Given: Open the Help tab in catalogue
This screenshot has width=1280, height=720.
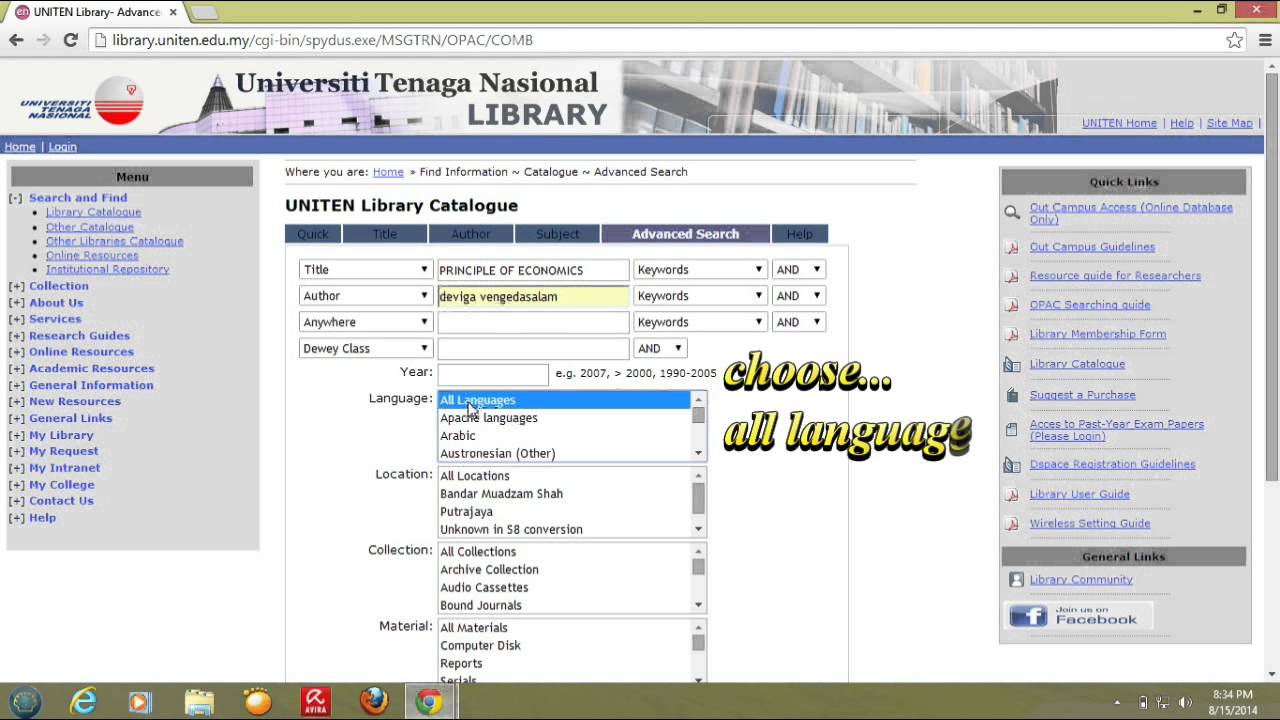Looking at the screenshot, I should coord(799,234).
